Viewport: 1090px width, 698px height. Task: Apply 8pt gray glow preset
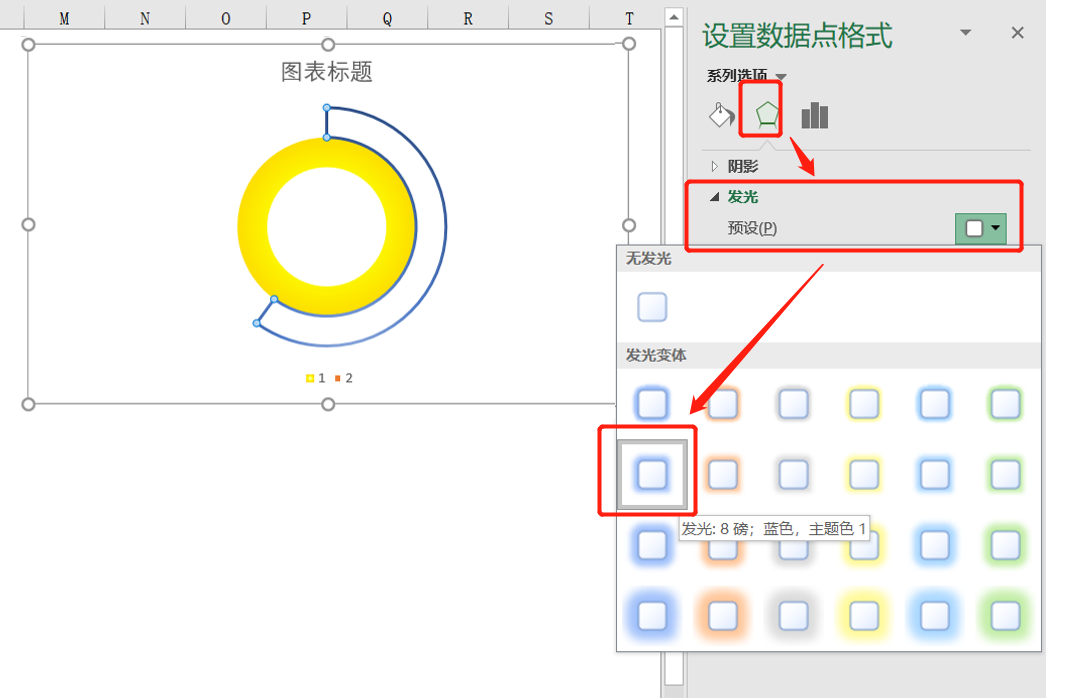click(x=793, y=474)
